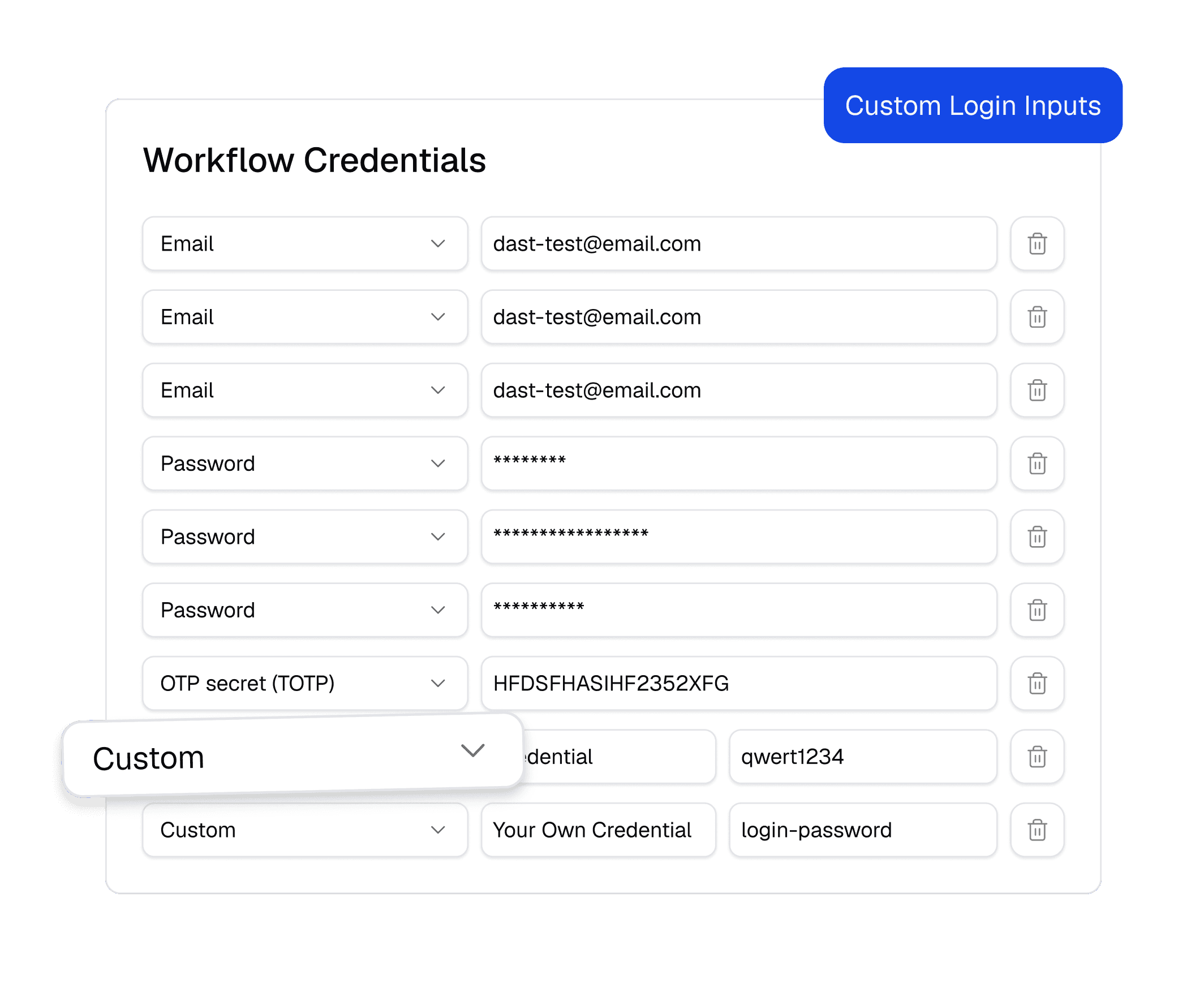1204x987 pixels.
Task: Delete the login-password custom row
Action: [1037, 830]
